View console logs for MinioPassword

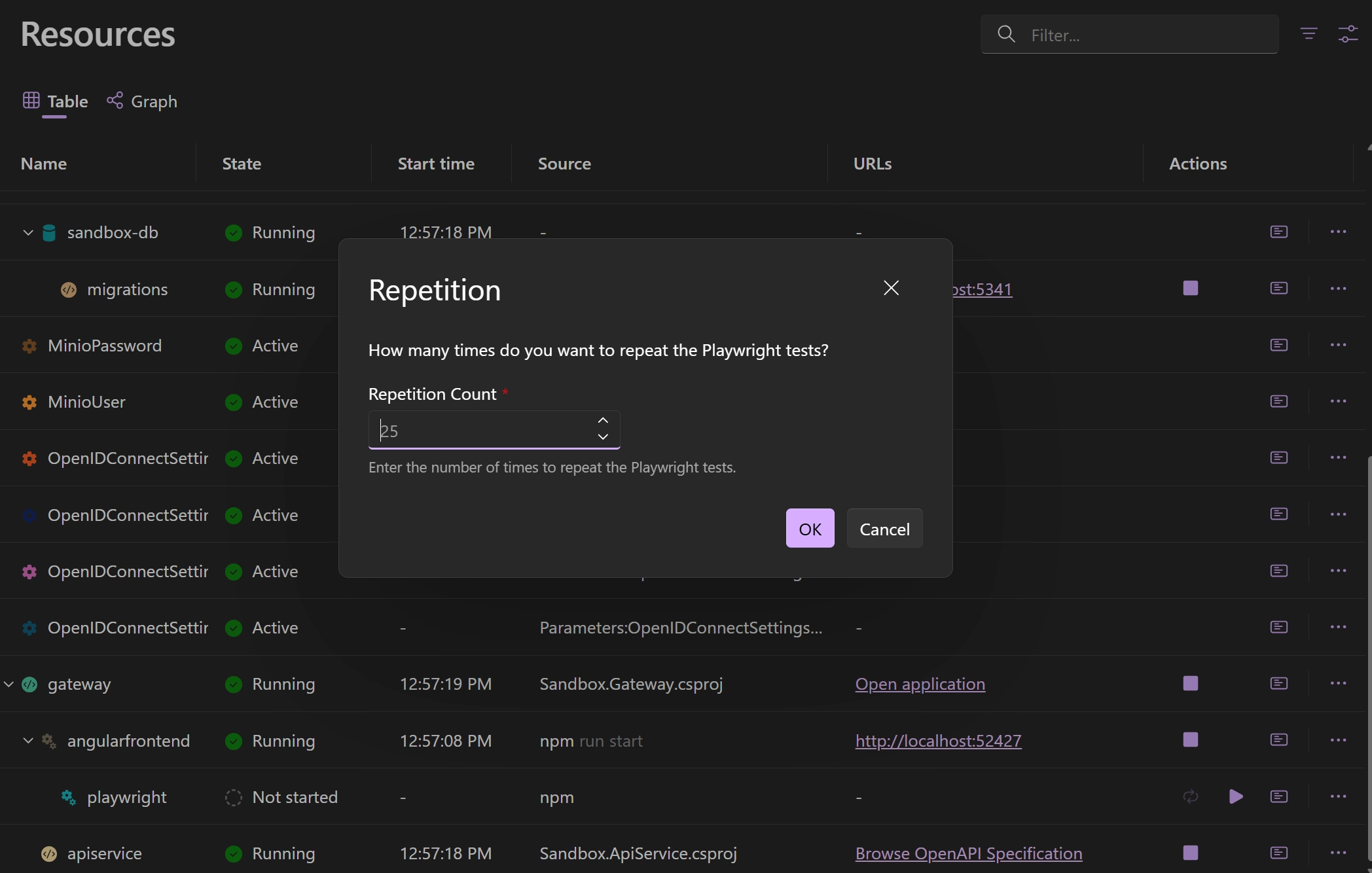click(x=1278, y=345)
